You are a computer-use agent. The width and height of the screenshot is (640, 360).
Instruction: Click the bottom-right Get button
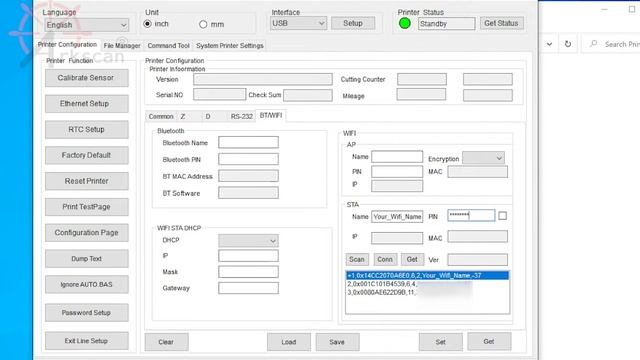click(x=489, y=342)
